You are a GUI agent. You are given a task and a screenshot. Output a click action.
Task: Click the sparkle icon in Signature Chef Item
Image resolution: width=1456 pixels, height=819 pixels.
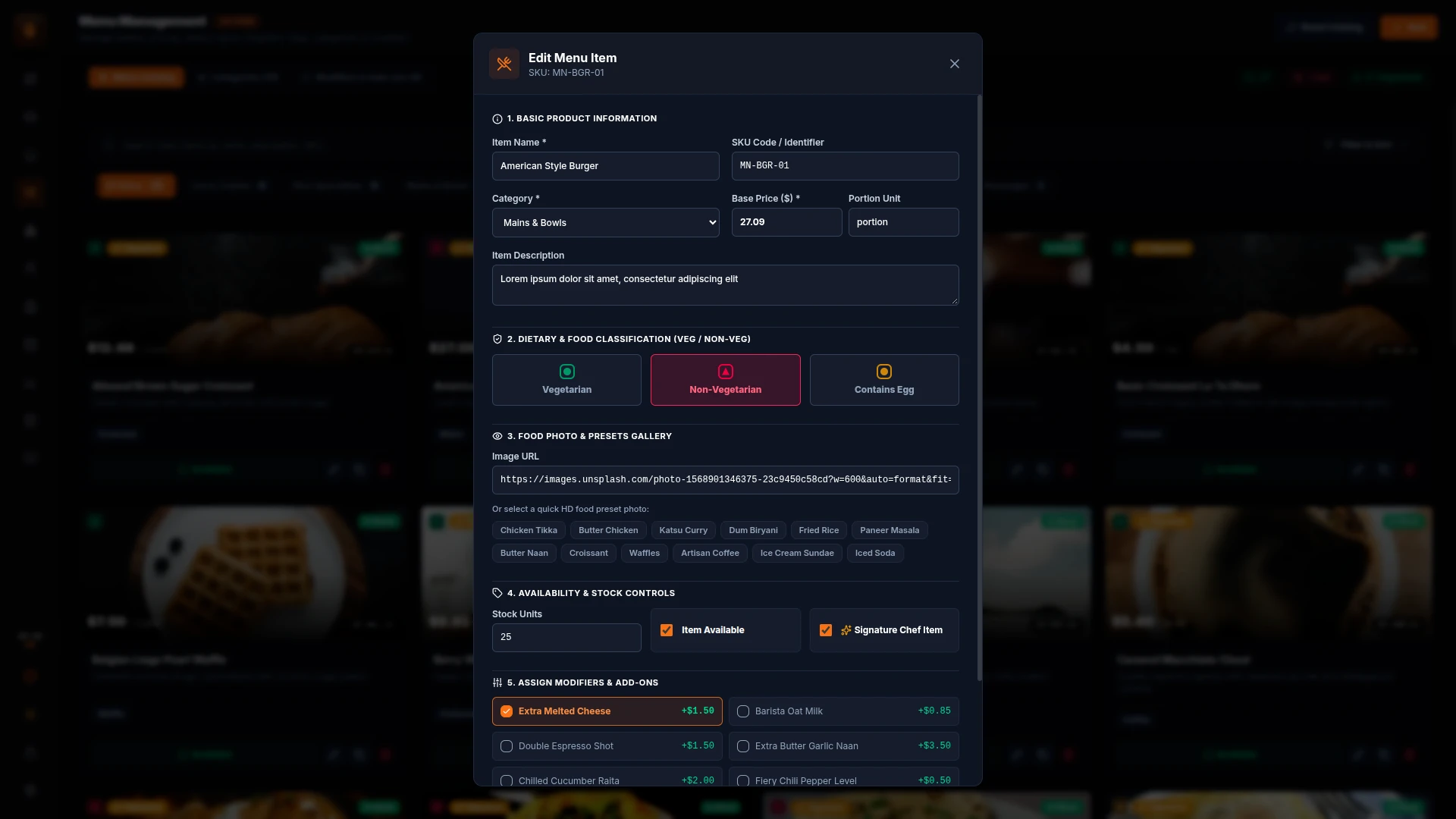pyautogui.click(x=846, y=630)
